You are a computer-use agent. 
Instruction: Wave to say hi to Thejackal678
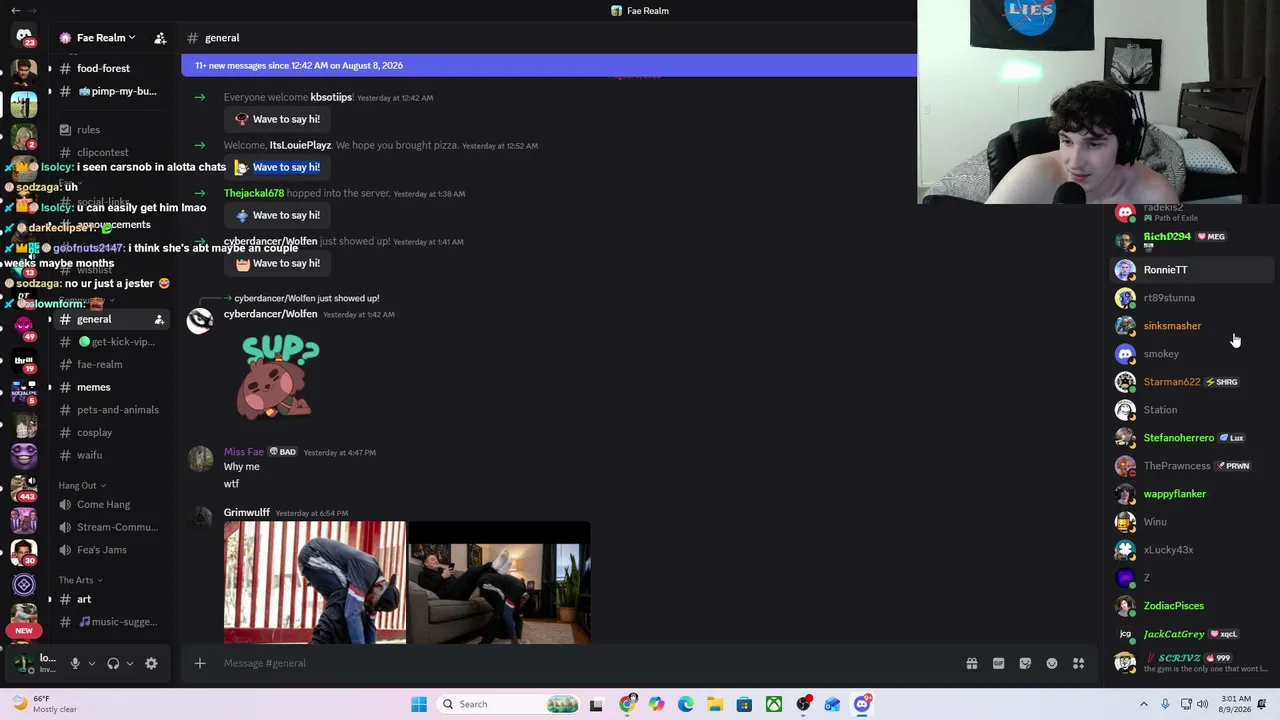tap(277, 215)
